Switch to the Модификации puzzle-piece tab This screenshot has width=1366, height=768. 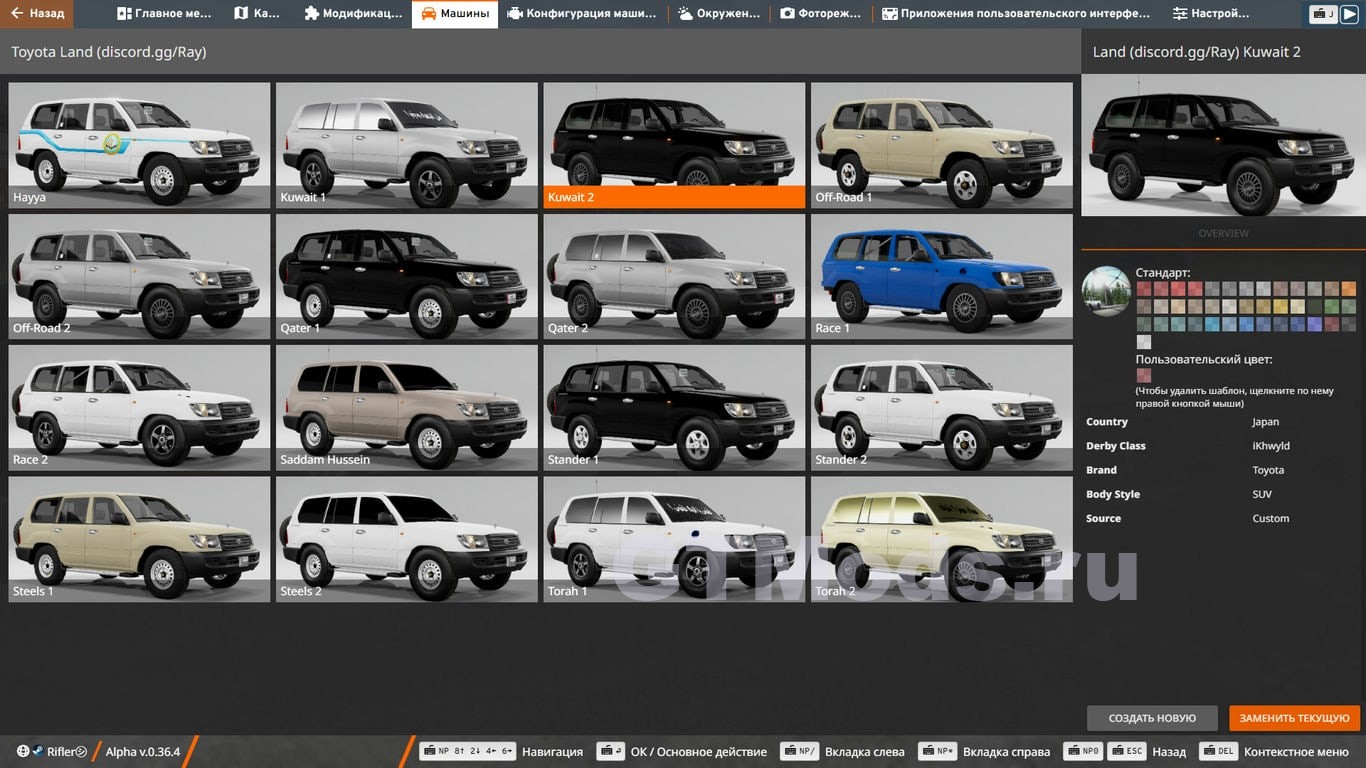[x=352, y=14]
